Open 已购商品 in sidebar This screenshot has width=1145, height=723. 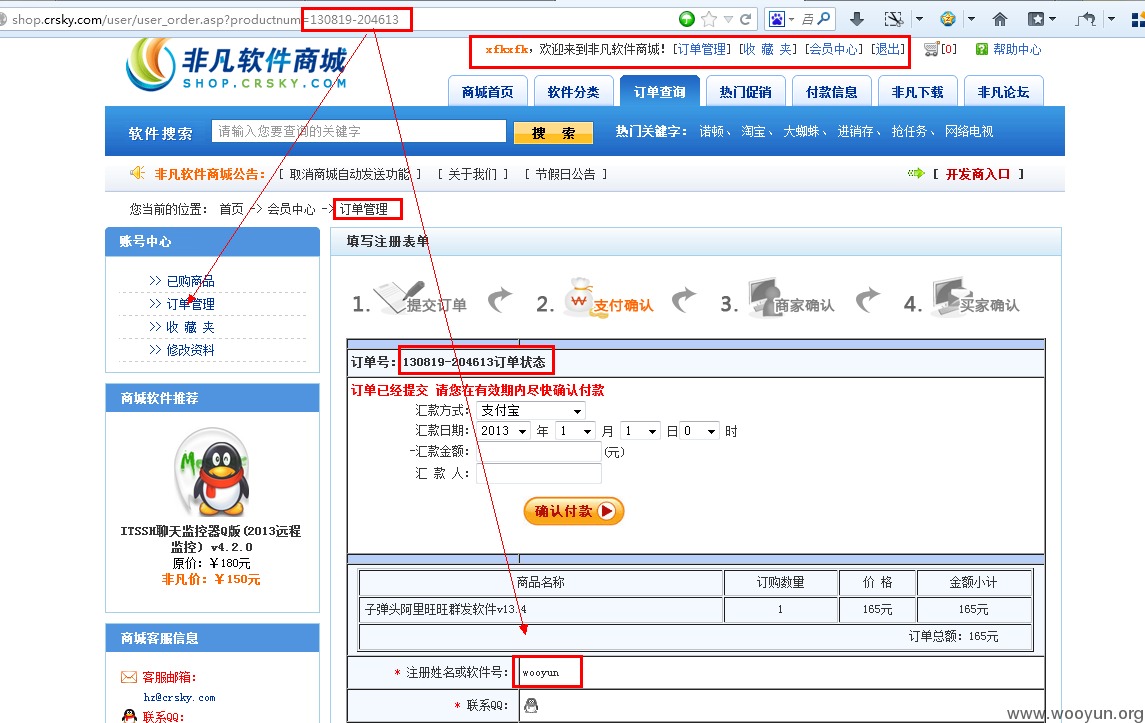click(x=190, y=280)
